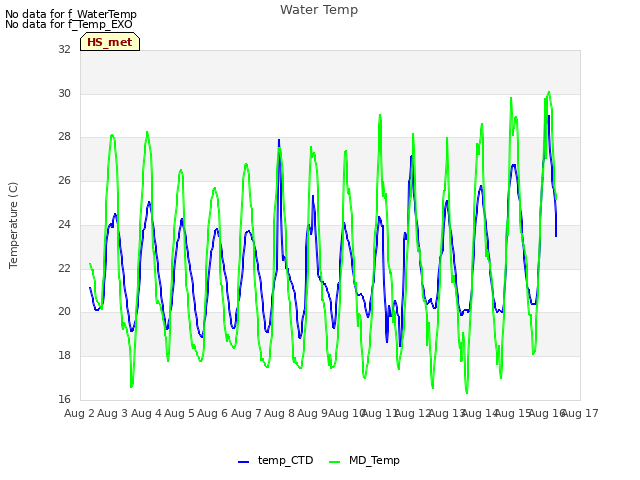Click the 16 y-axis tick label

pos(64,399)
